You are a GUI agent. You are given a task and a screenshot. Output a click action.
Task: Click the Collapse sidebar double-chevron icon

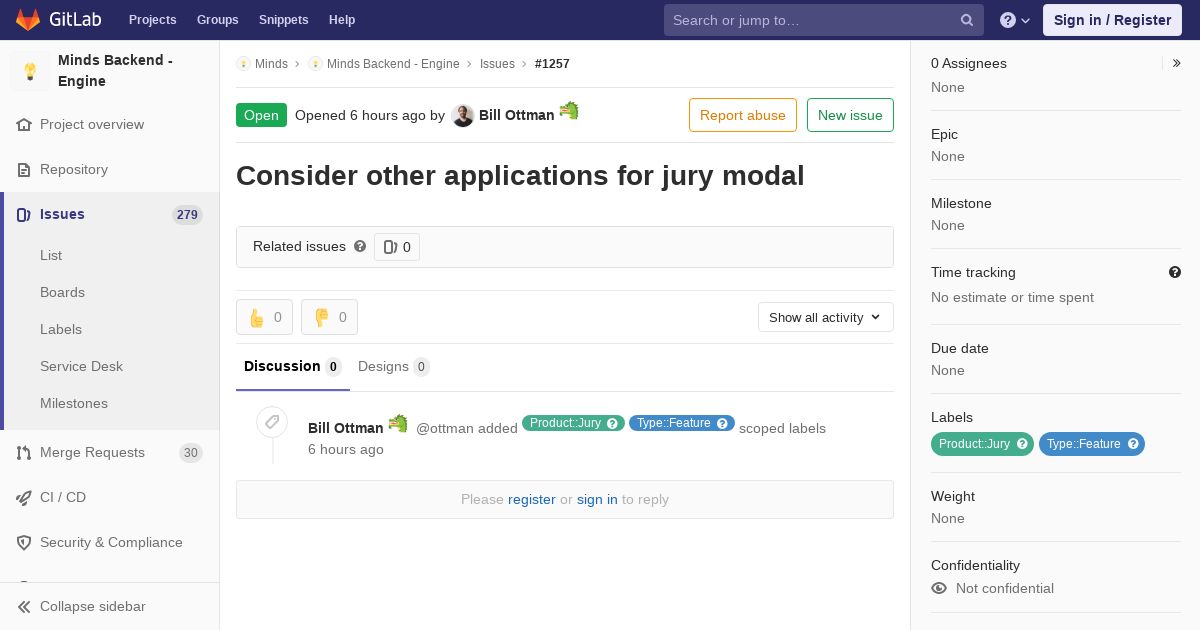[x=24, y=607]
